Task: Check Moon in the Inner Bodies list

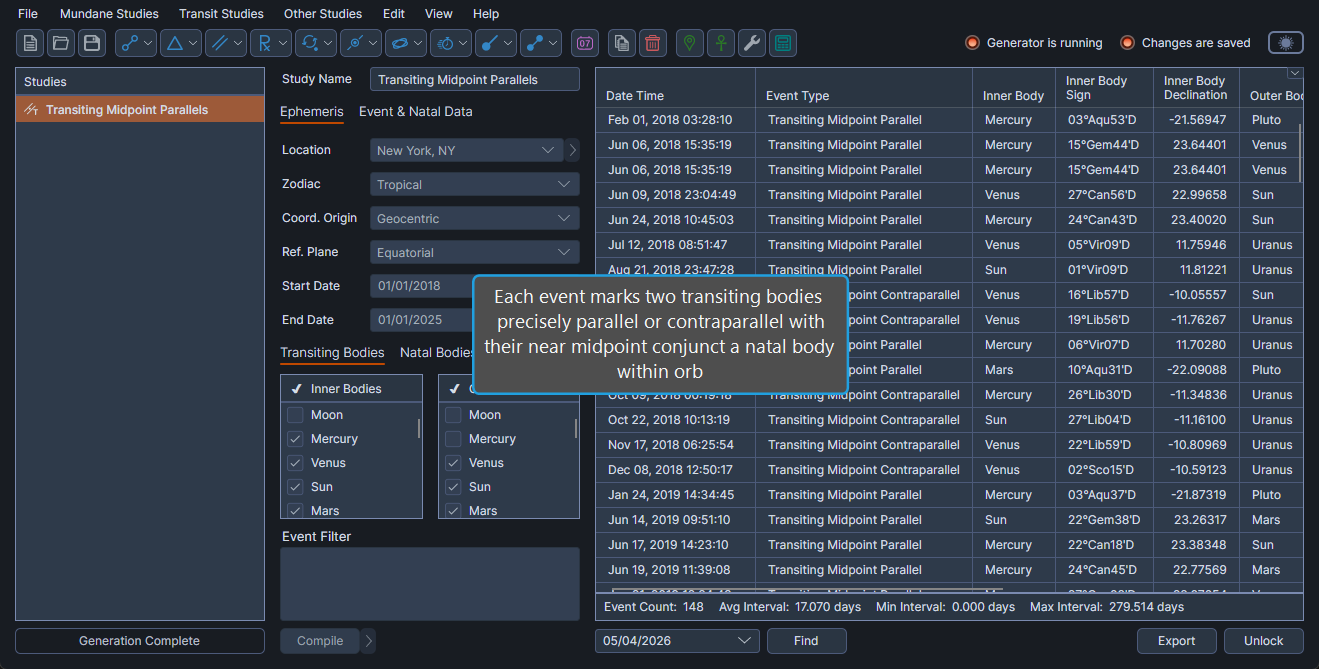Action: click(x=295, y=415)
